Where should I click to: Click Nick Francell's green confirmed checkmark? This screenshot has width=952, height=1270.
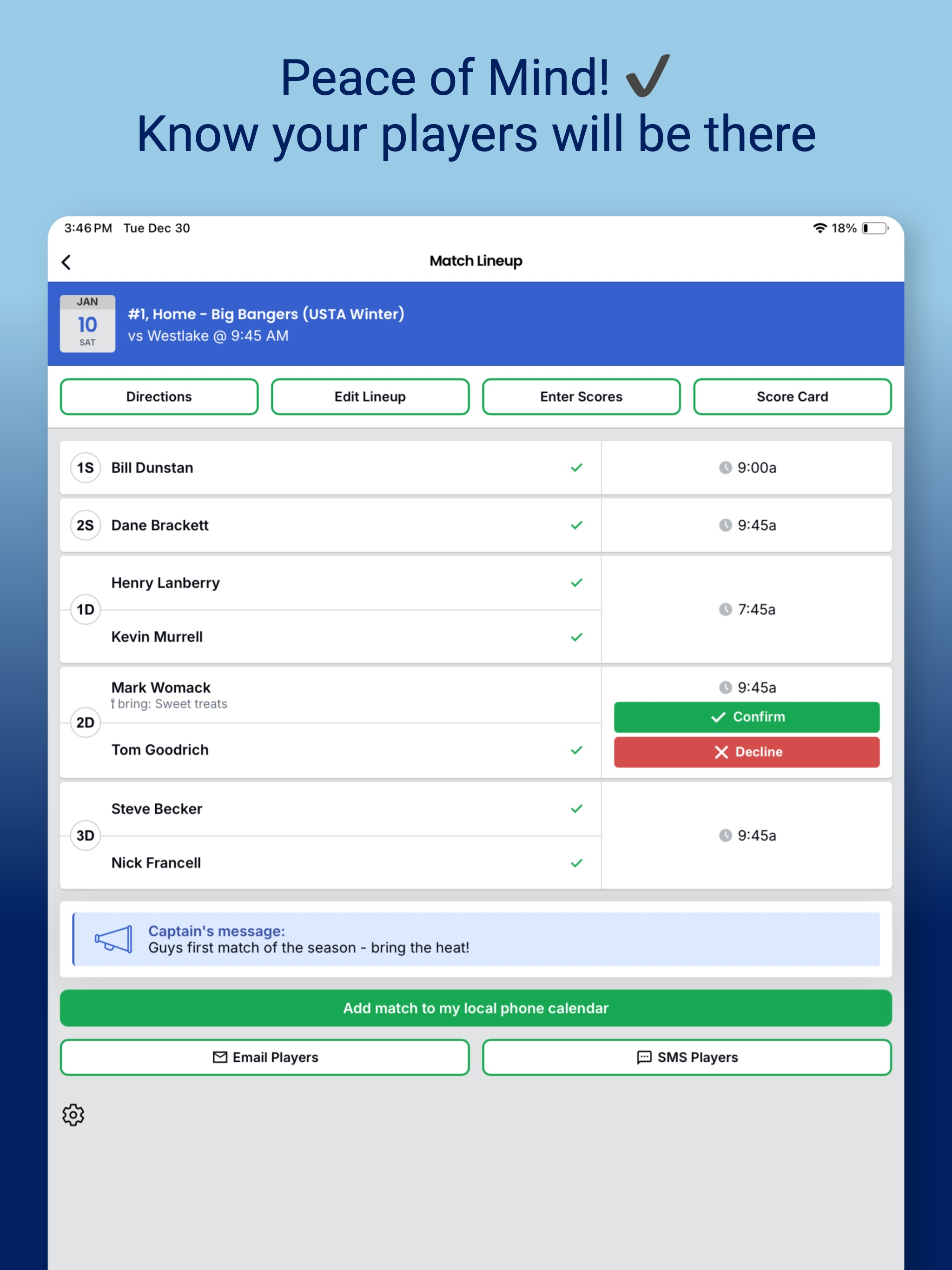[576, 863]
